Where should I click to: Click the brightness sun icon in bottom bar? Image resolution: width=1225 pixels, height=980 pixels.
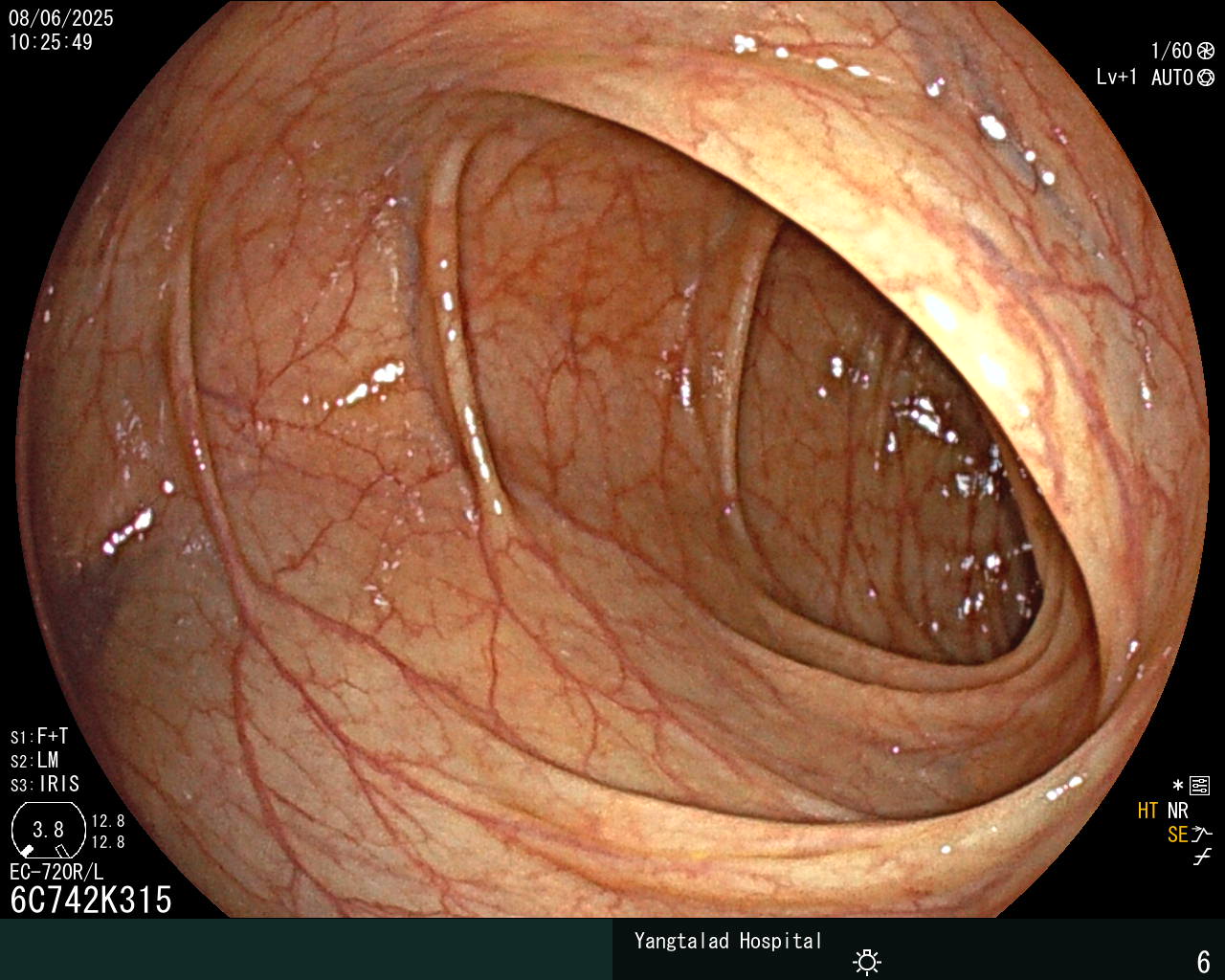(x=867, y=961)
